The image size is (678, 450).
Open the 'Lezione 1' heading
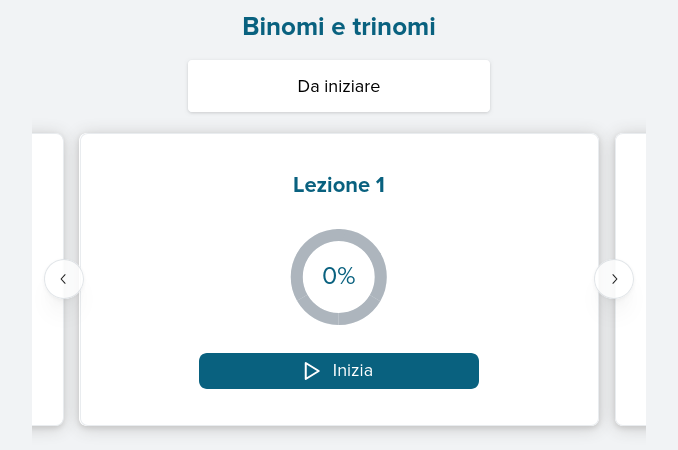click(x=339, y=185)
